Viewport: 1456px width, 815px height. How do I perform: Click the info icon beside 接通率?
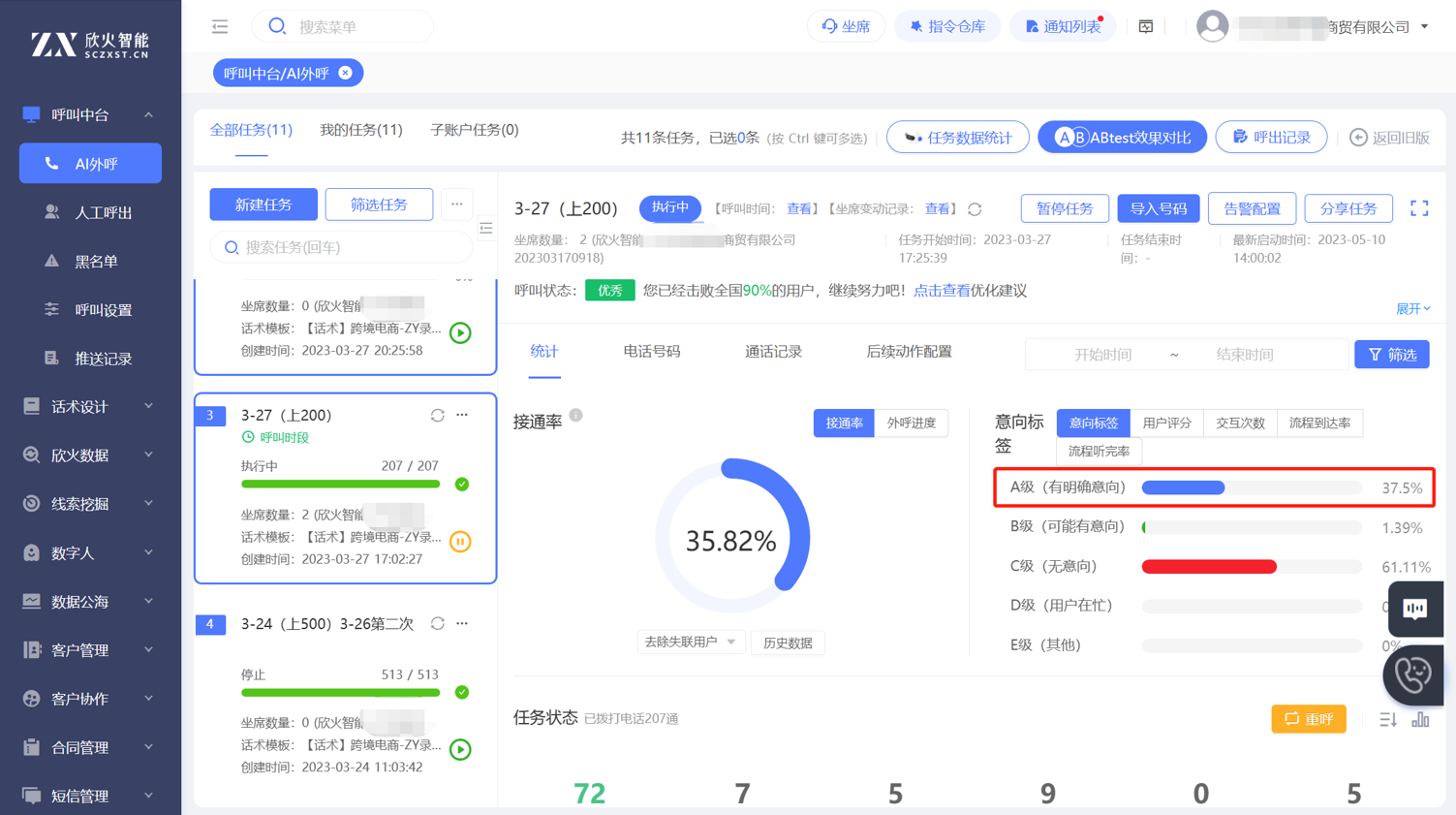tap(576, 416)
